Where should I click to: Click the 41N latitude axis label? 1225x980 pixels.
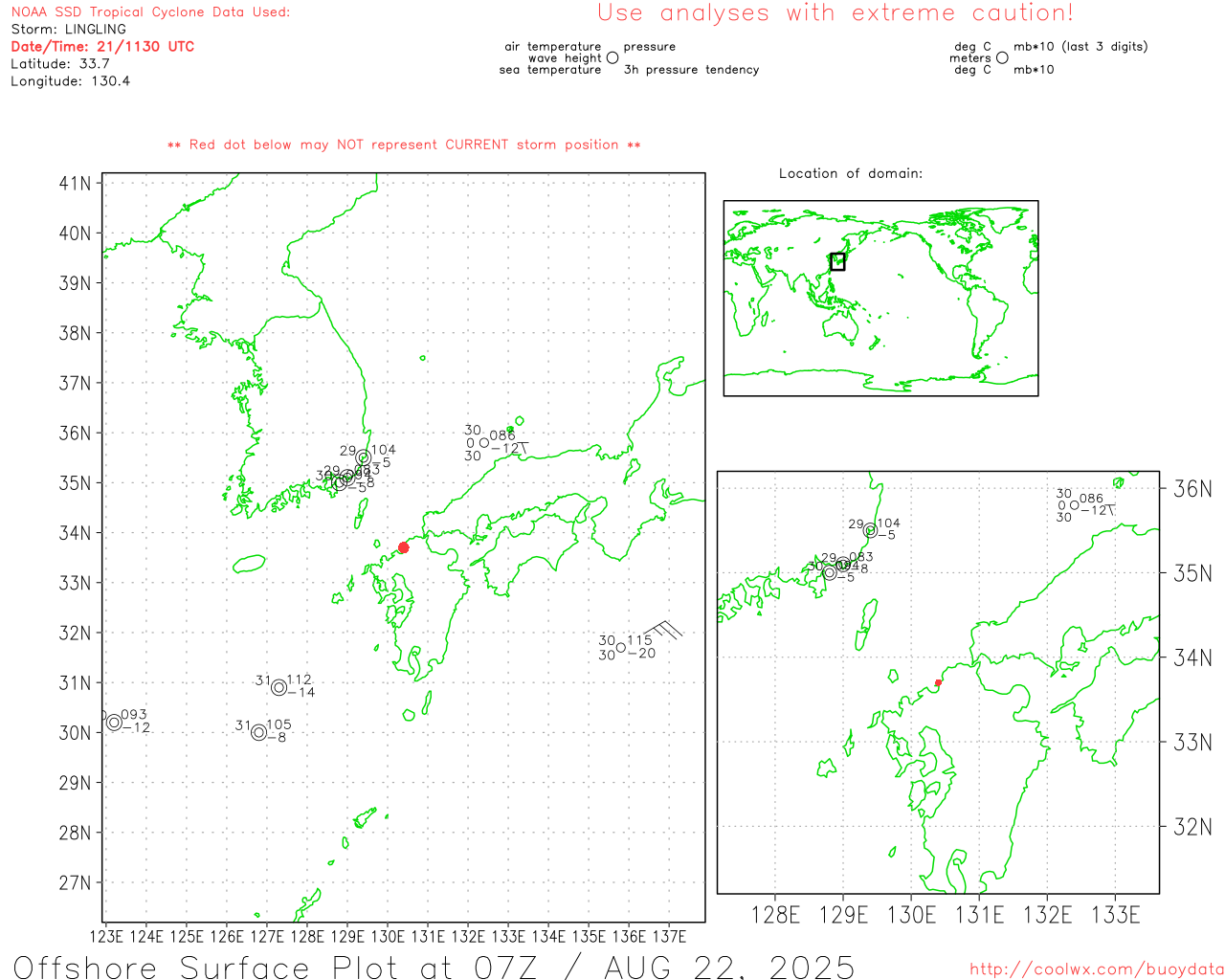tap(75, 183)
